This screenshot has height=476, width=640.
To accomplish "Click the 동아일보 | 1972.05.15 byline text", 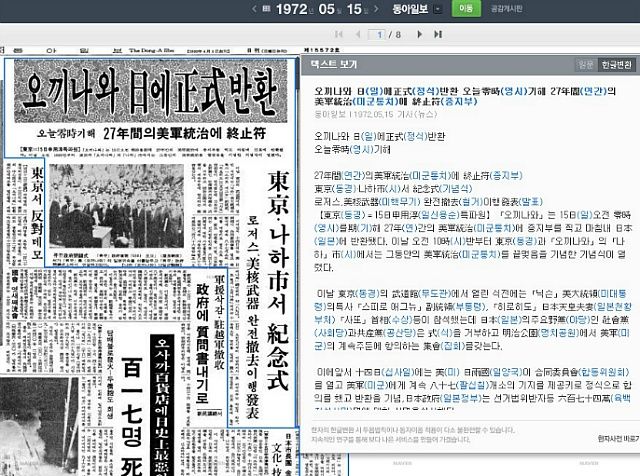I will pos(376,114).
